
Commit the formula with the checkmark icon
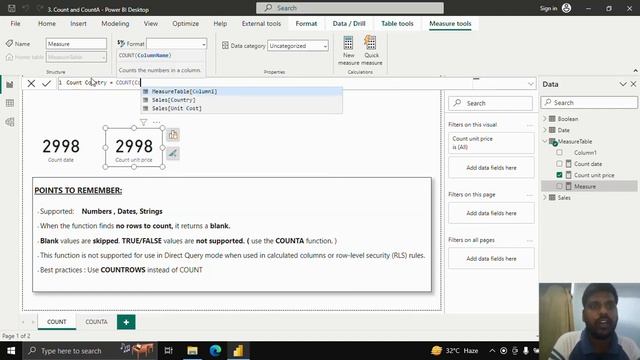47,84
